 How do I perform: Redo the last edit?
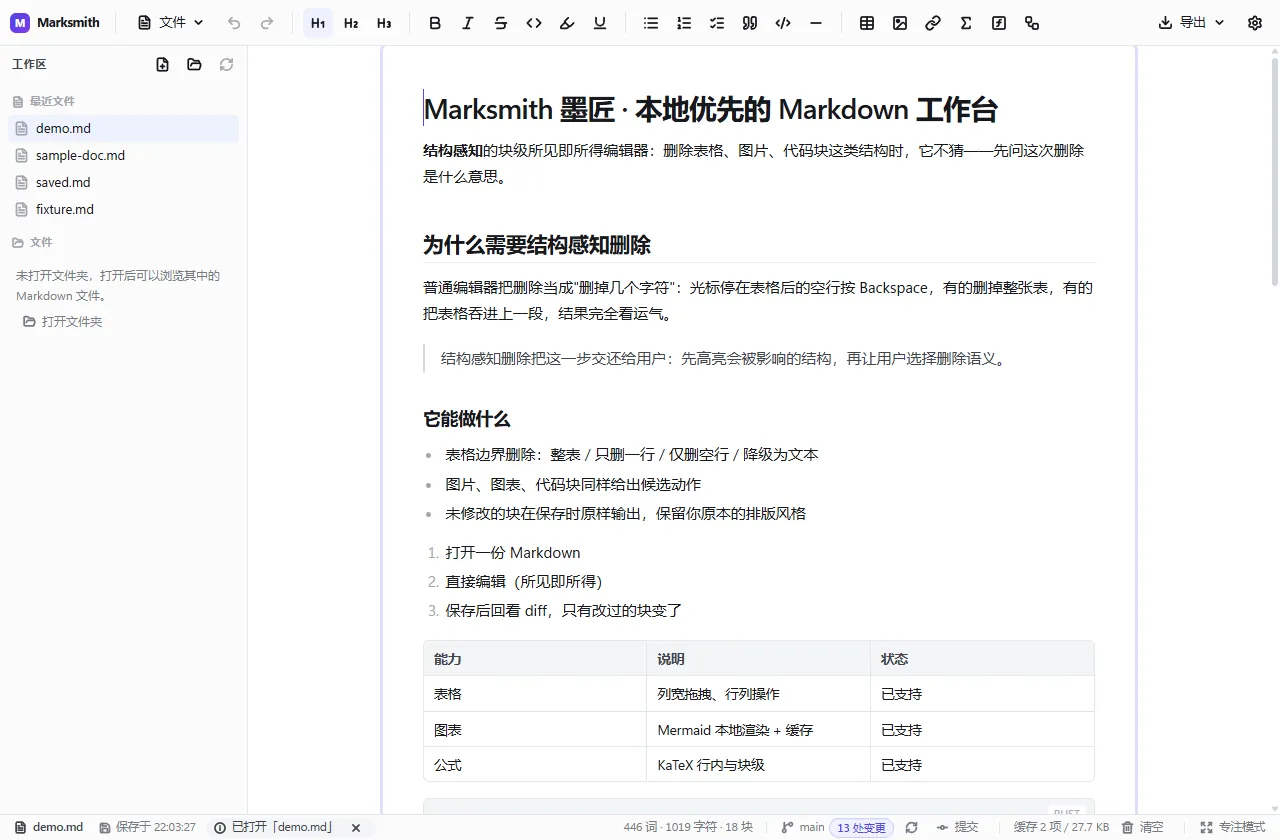267,23
